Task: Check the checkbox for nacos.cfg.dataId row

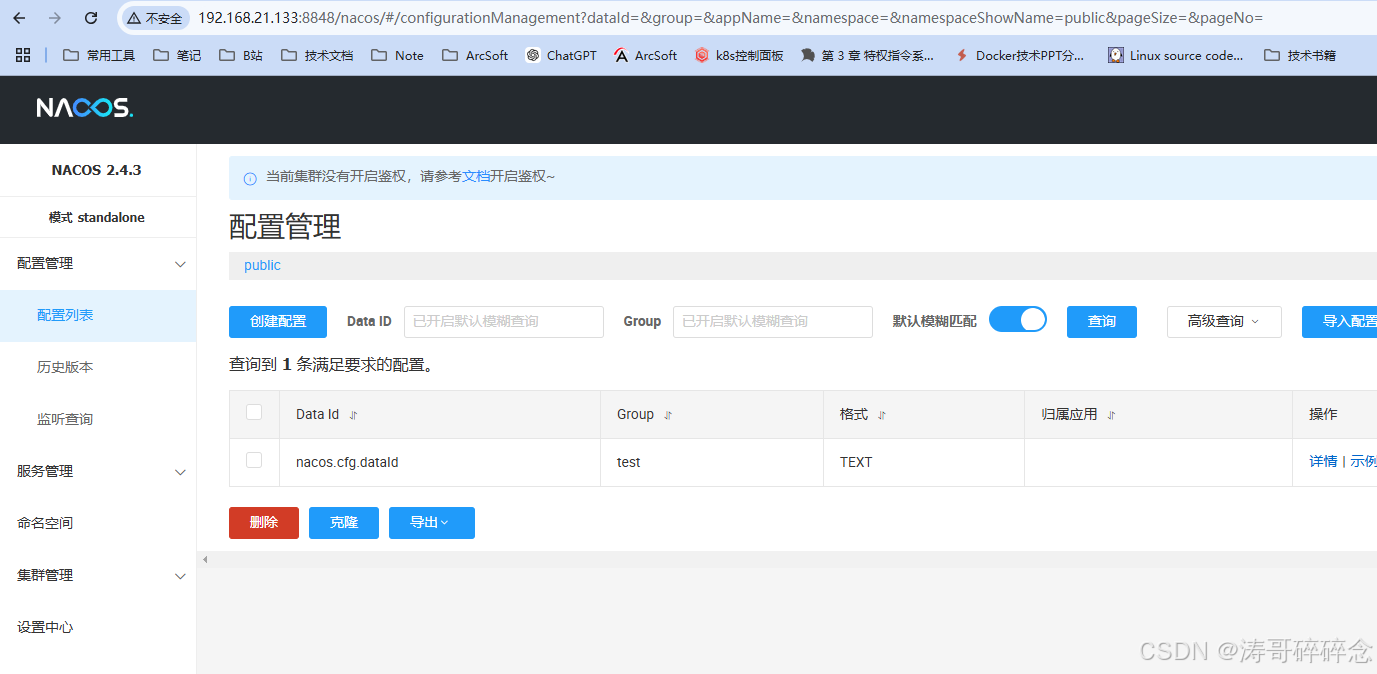Action: click(253, 460)
